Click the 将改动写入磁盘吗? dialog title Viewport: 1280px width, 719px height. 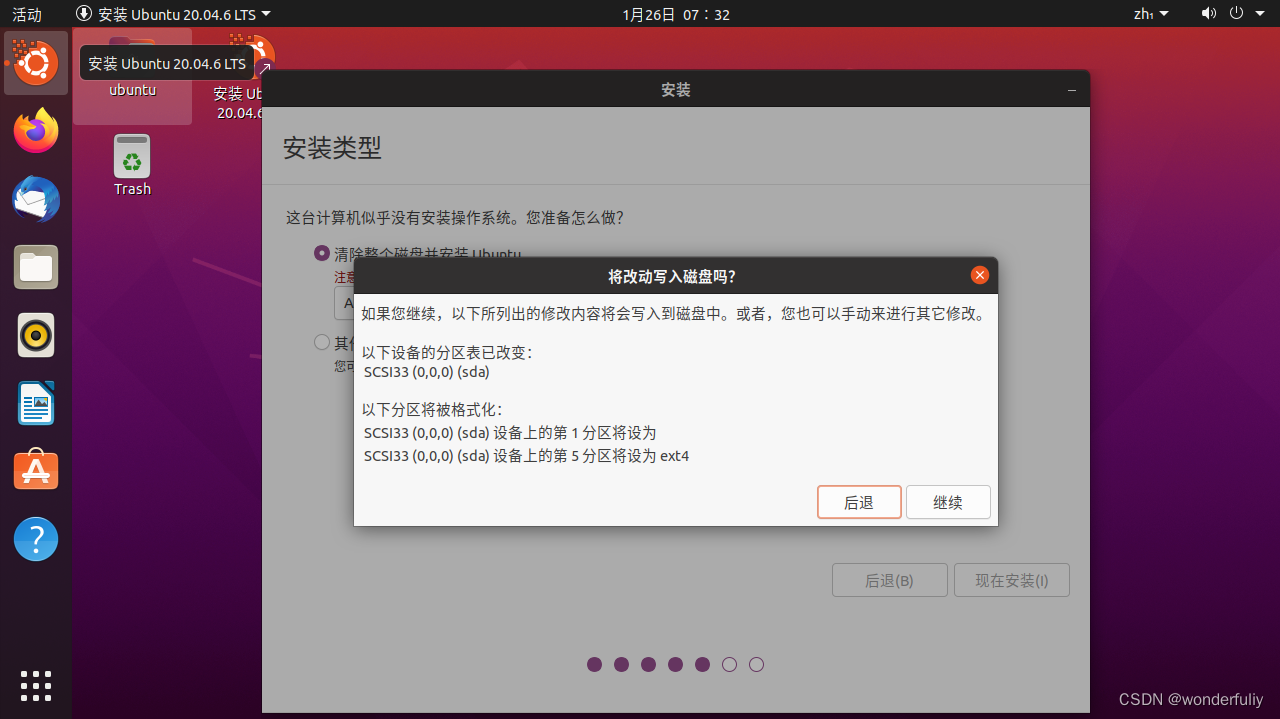672,276
